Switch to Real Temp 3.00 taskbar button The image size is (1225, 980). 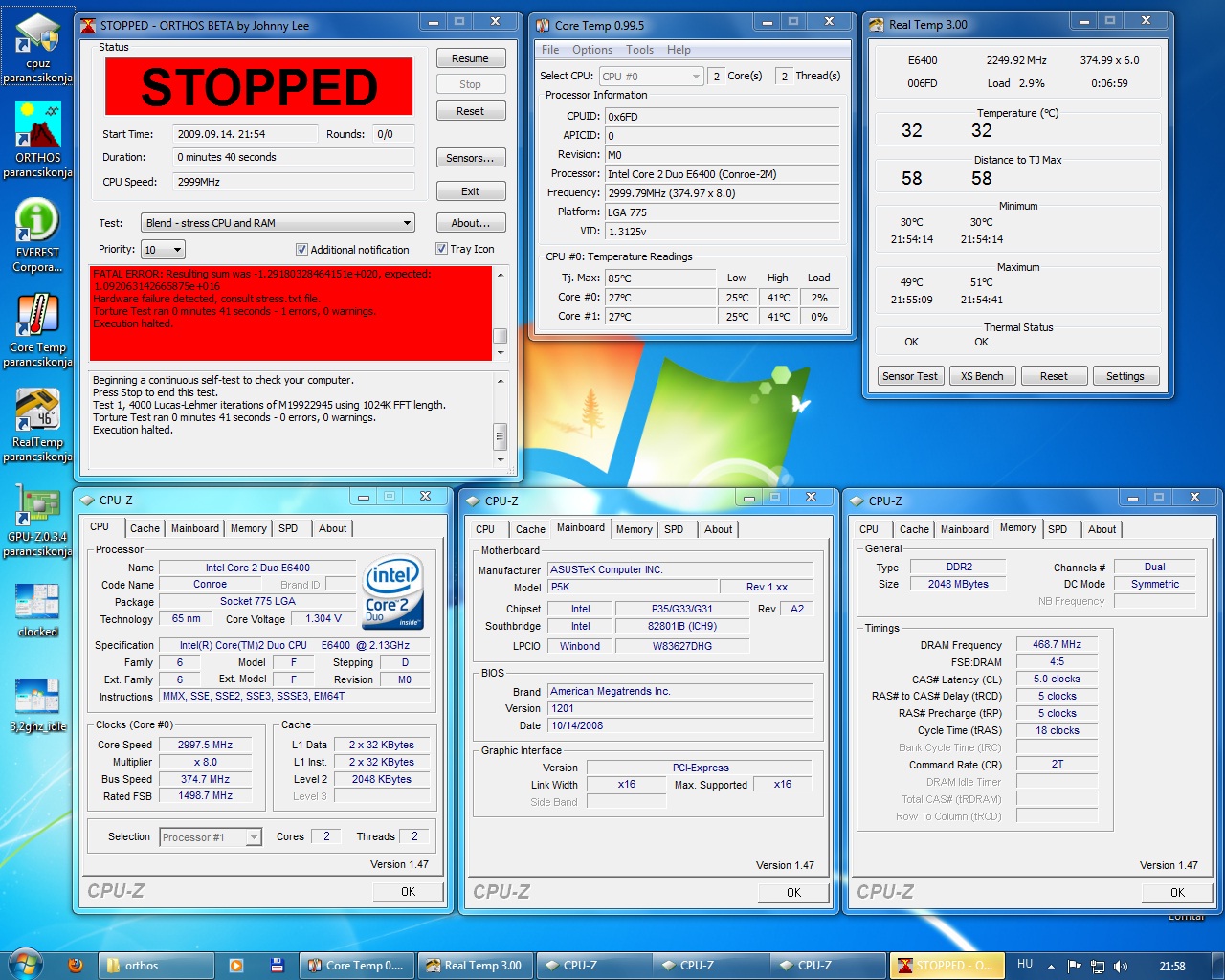coord(476,966)
